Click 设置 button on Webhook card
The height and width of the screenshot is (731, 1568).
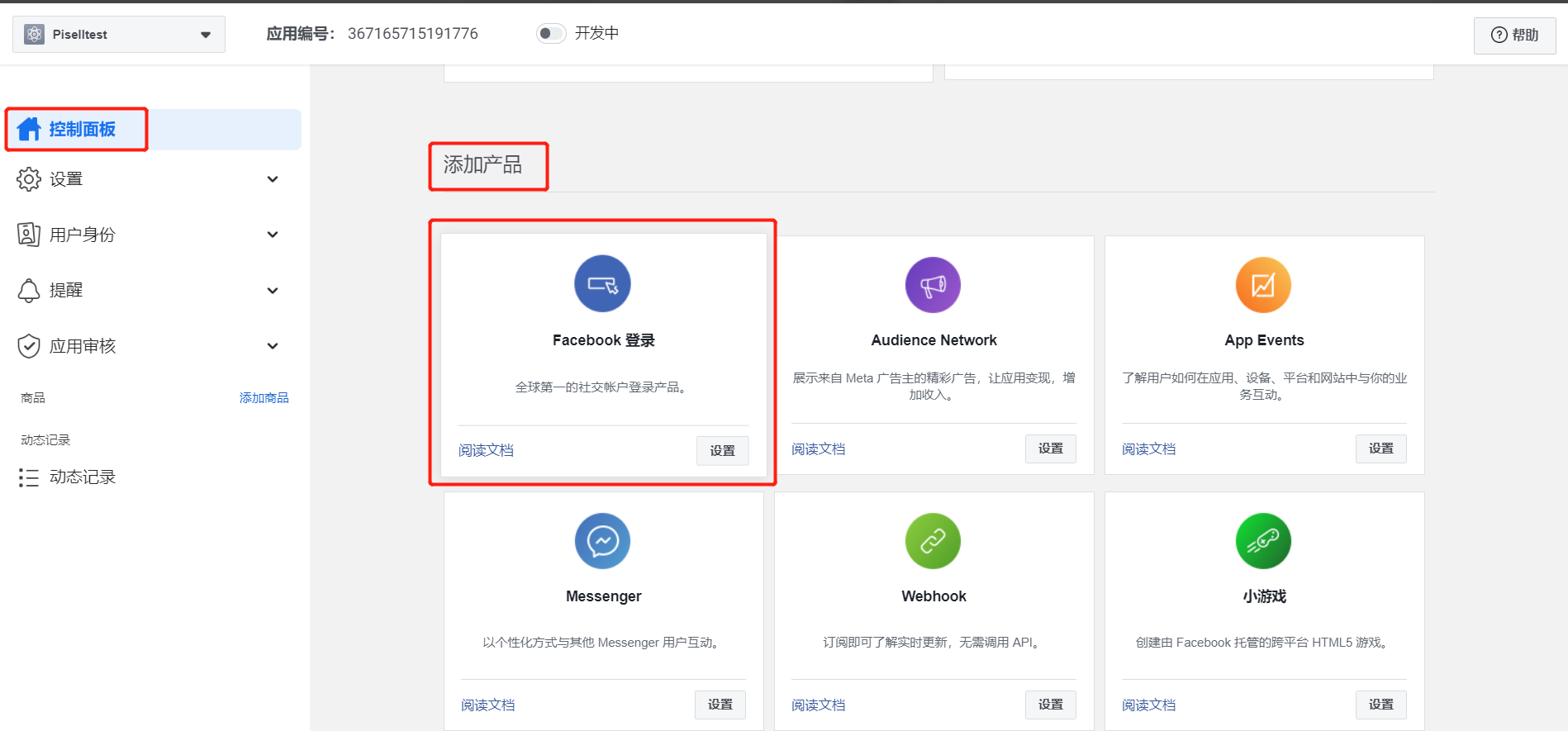(1051, 705)
